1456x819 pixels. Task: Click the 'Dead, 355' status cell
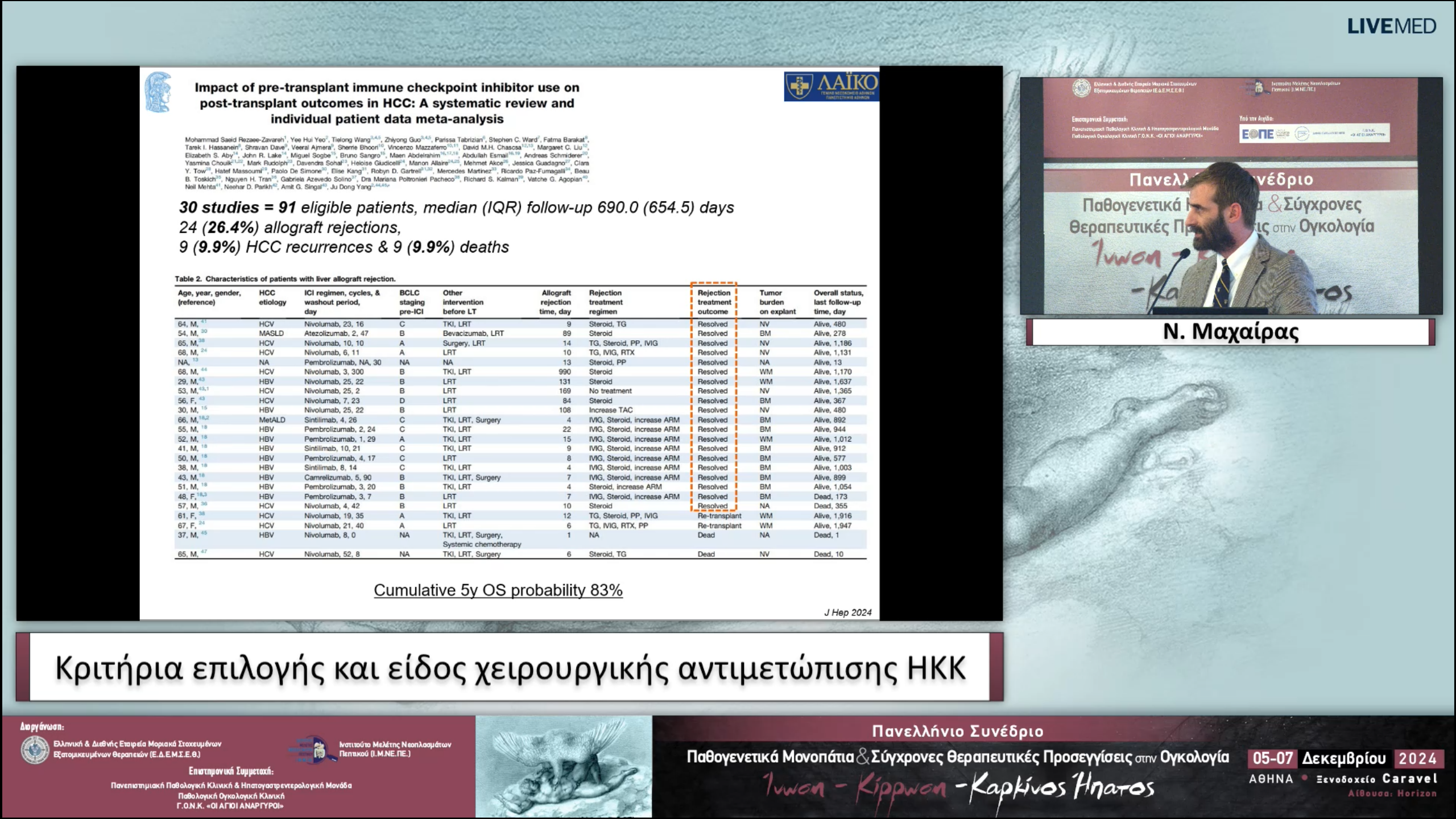[830, 506]
